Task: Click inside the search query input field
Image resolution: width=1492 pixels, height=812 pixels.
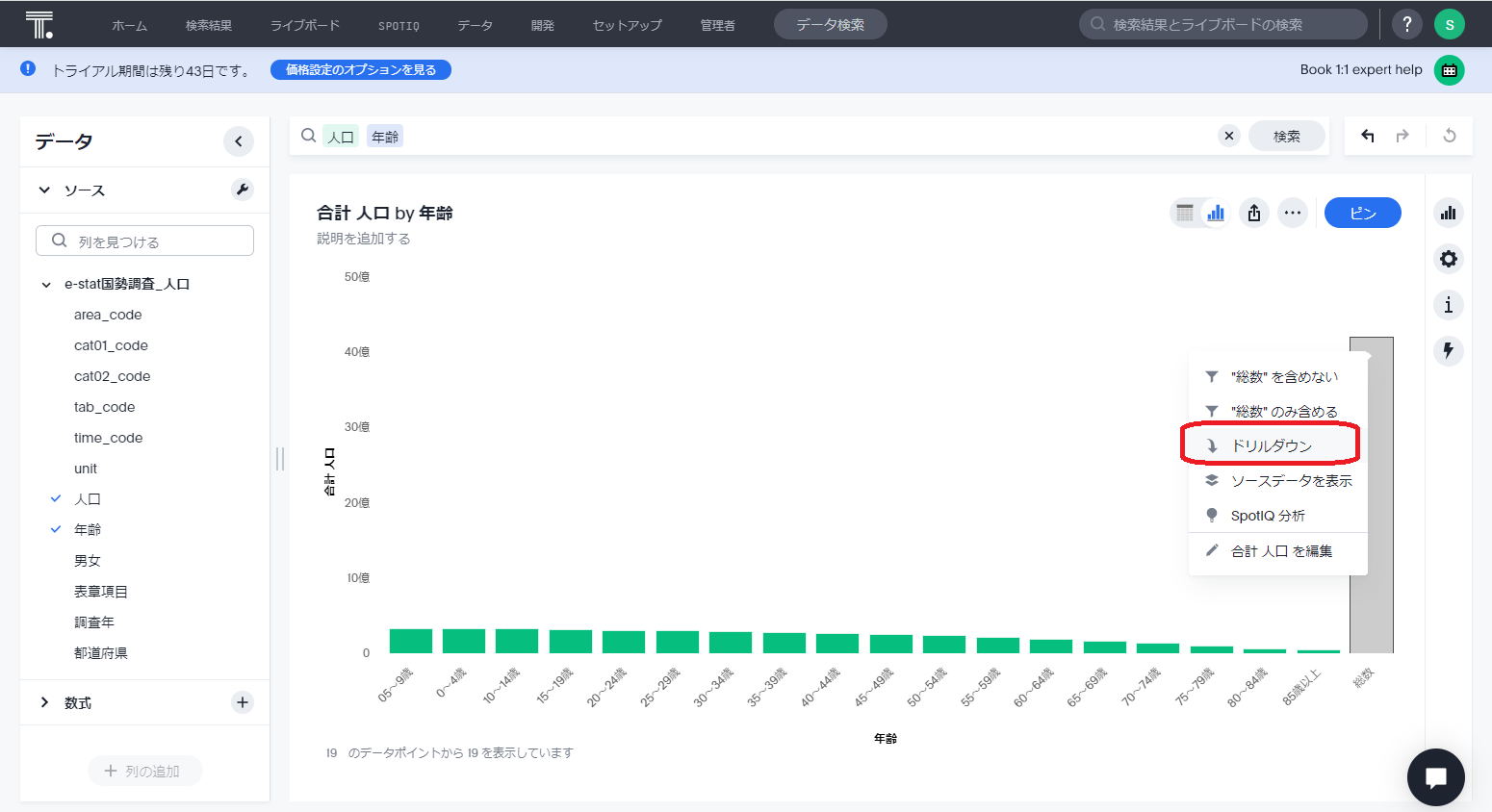Action: coord(674,136)
